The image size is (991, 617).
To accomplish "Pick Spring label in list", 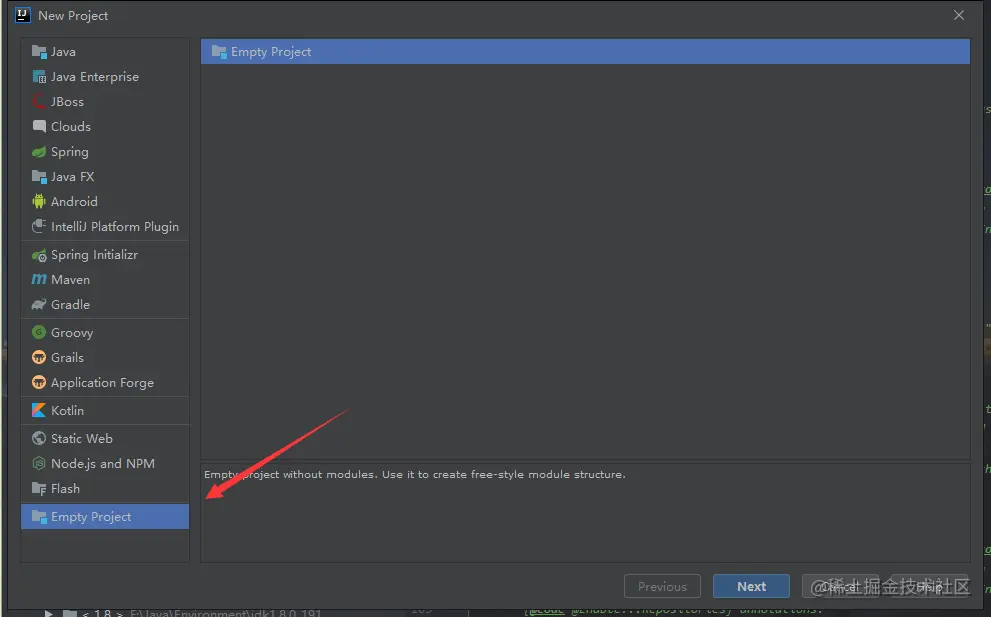I will (x=70, y=152).
